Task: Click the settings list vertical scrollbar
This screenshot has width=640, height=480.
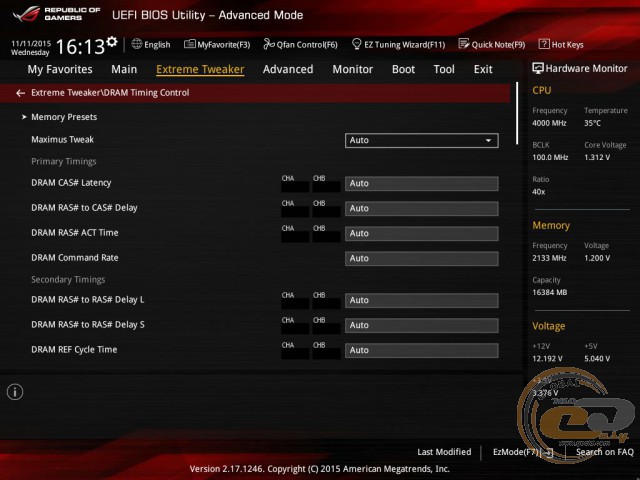Action: (x=517, y=113)
